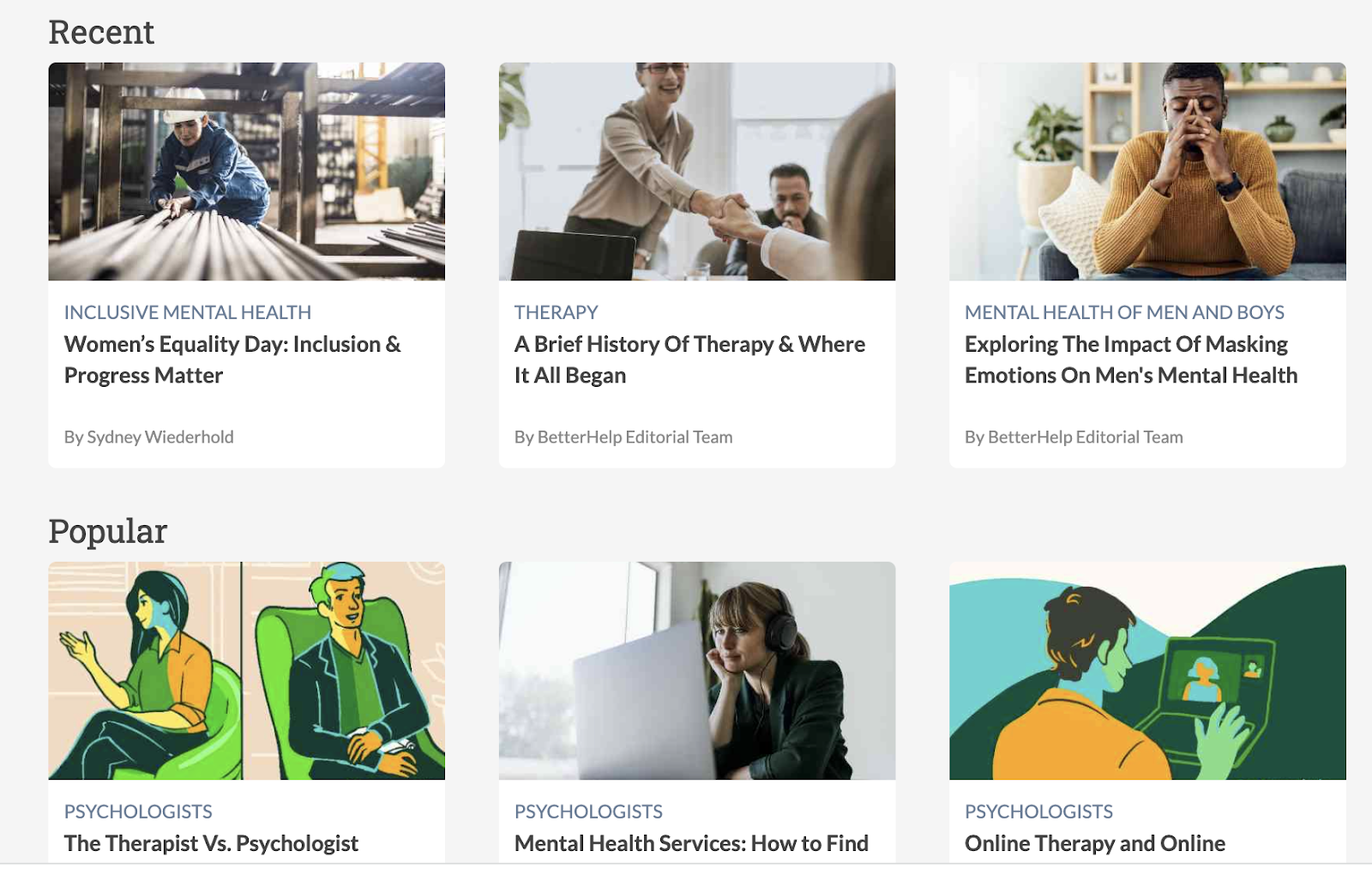
Task: Click the INCLUSIVE MENTAL HEALTH category label
Action: (188, 312)
